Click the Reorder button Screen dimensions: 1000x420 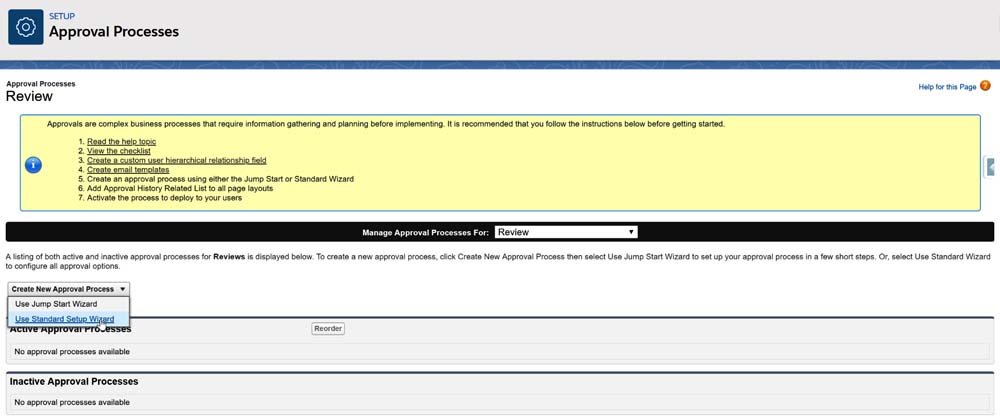328,329
